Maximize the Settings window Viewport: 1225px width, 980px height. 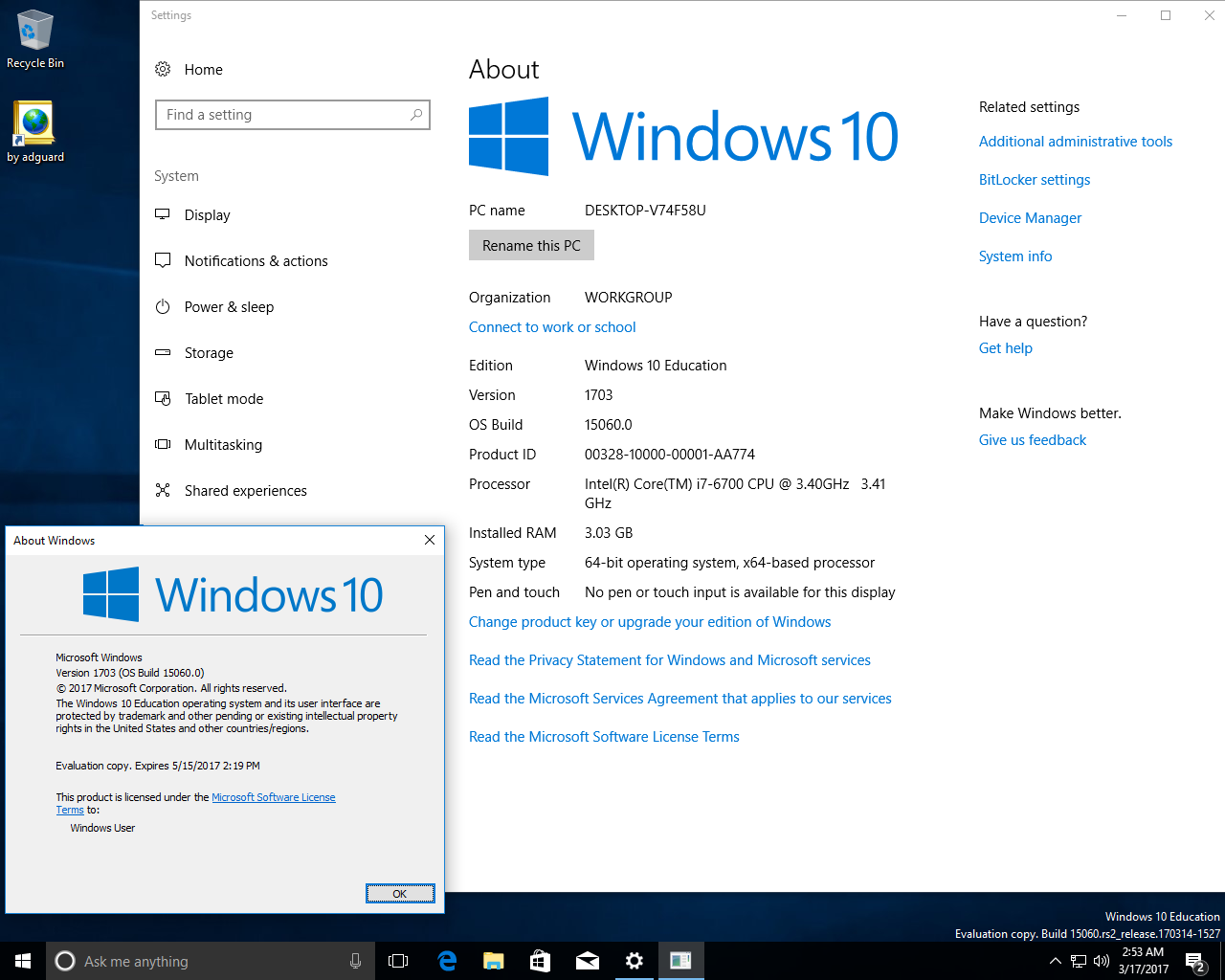coord(1166,15)
